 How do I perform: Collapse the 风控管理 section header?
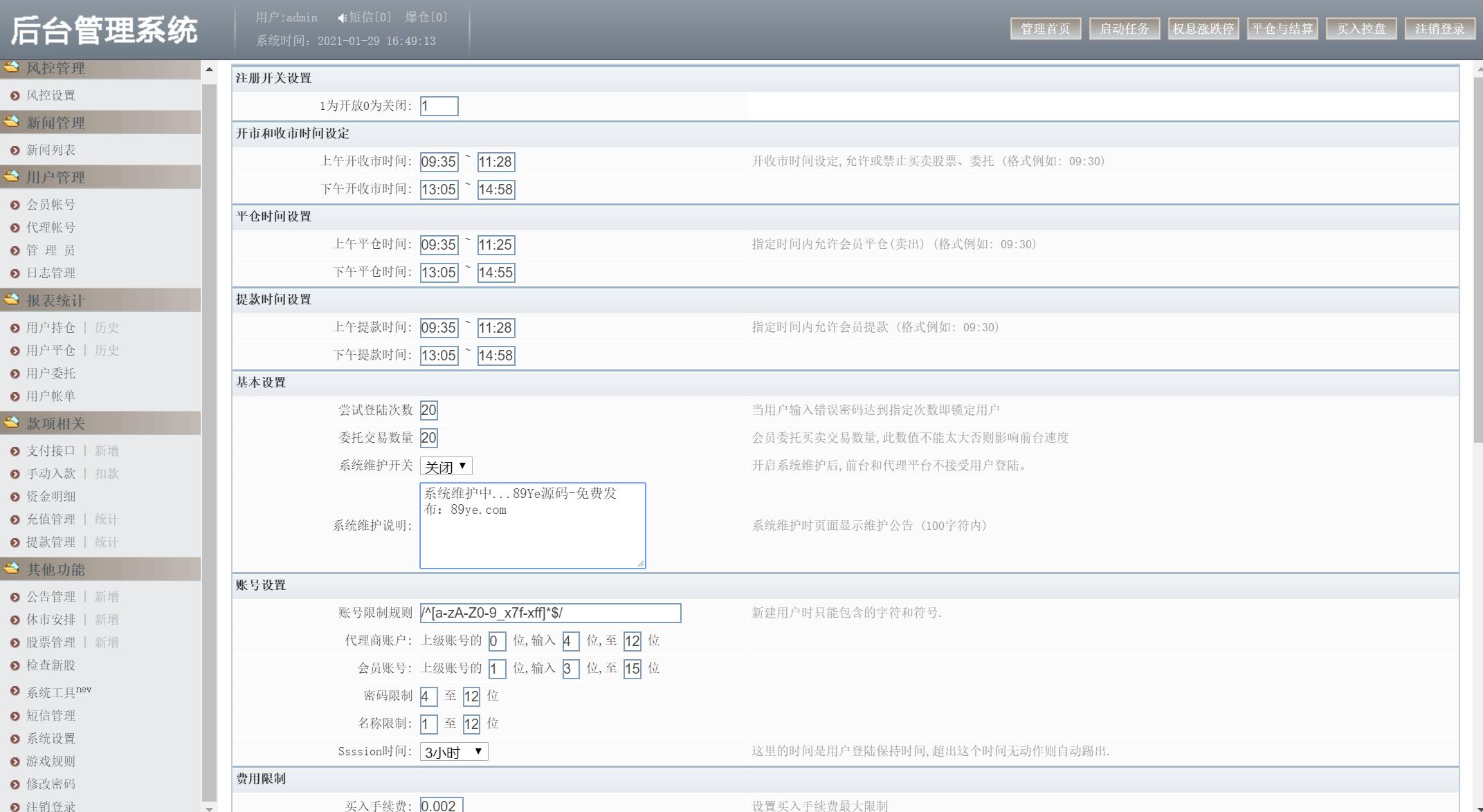coord(100,68)
